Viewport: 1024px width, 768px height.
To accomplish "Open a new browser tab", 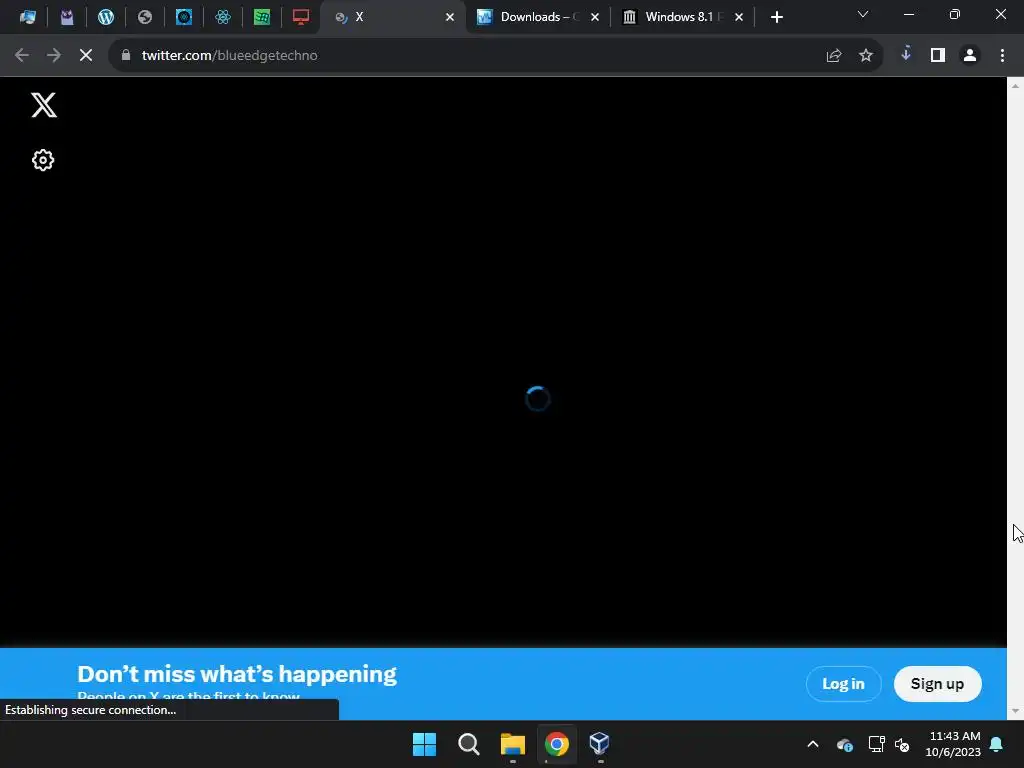I will 776,18.
